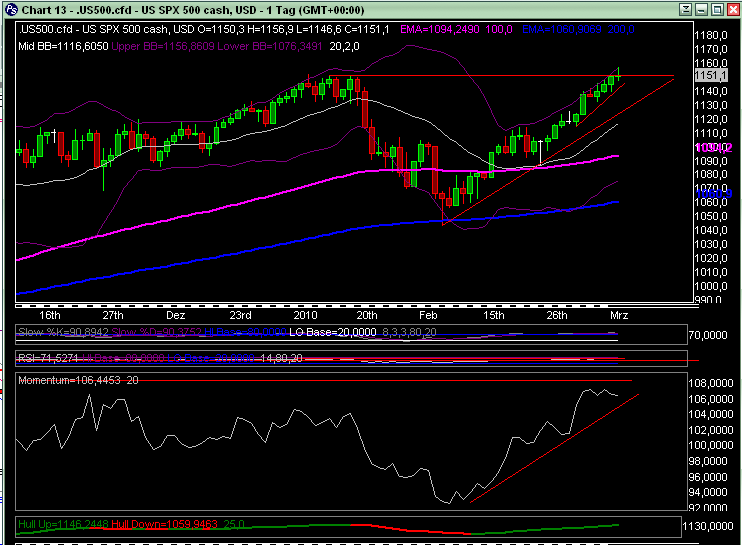Click the Chart 13 title bar text

[193, 10]
